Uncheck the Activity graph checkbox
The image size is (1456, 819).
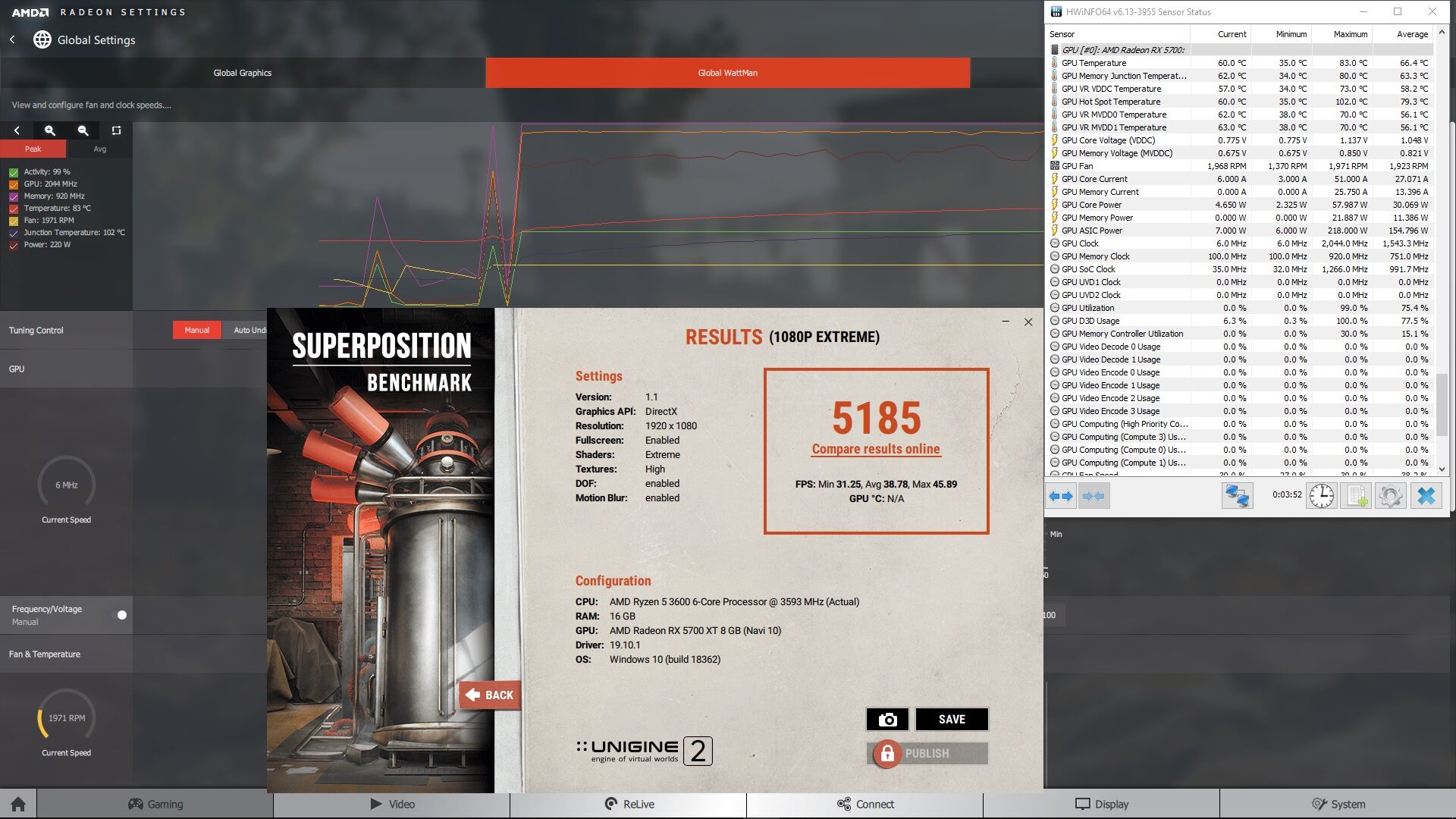pos(14,172)
